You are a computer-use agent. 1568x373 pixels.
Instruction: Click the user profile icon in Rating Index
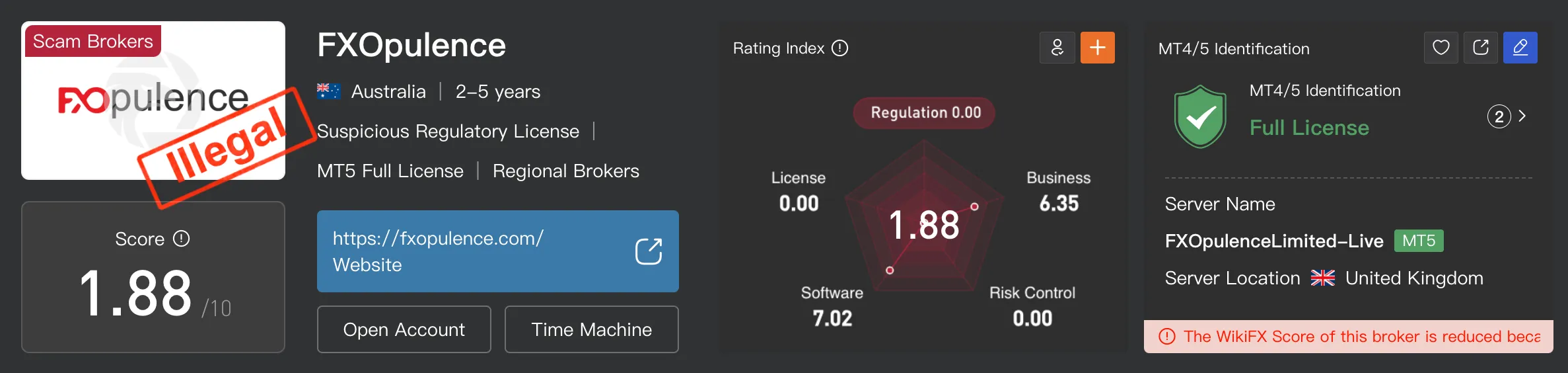tap(1057, 48)
